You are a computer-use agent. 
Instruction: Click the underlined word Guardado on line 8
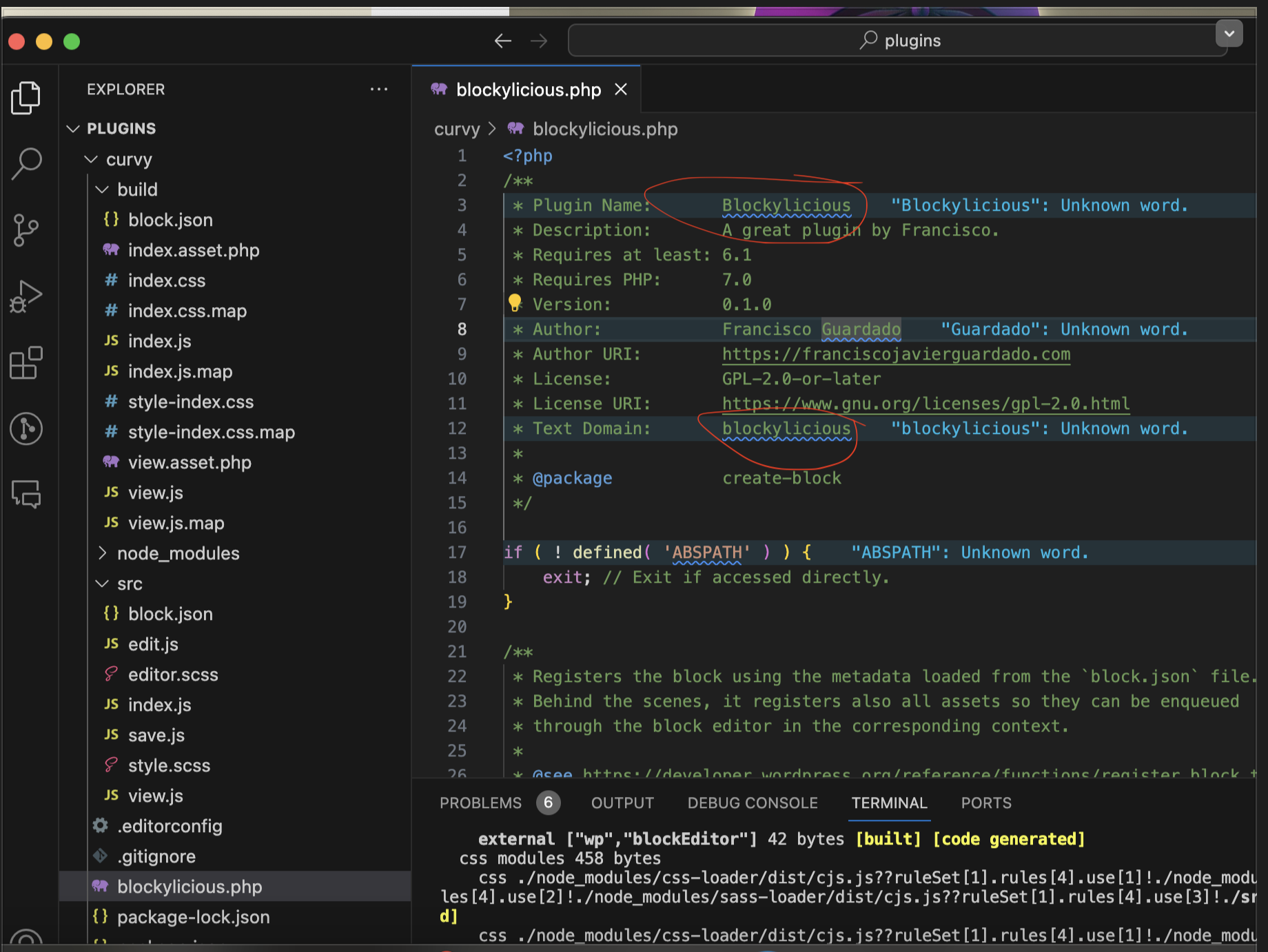click(x=861, y=329)
